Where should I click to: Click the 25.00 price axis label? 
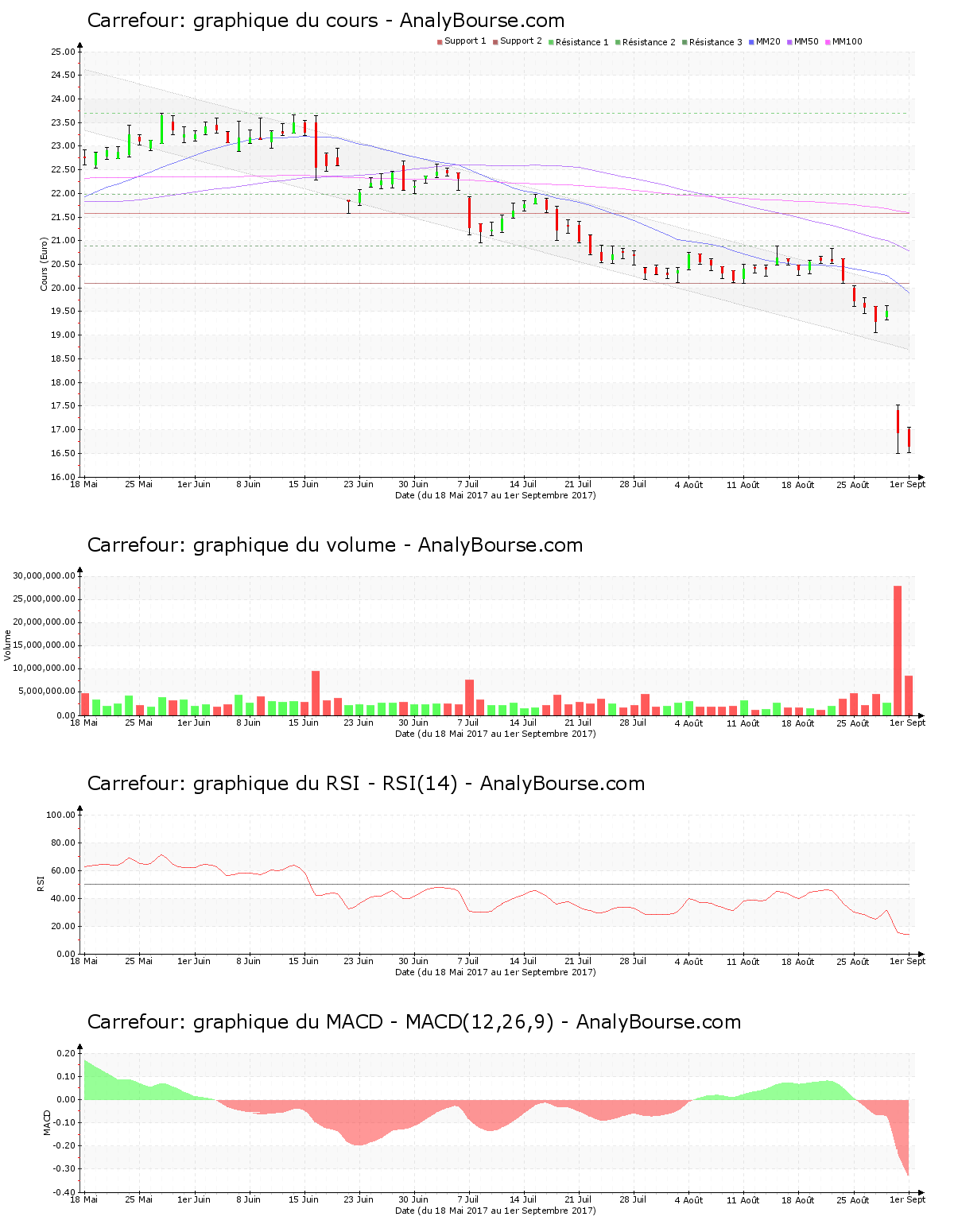pyautogui.click(x=63, y=52)
